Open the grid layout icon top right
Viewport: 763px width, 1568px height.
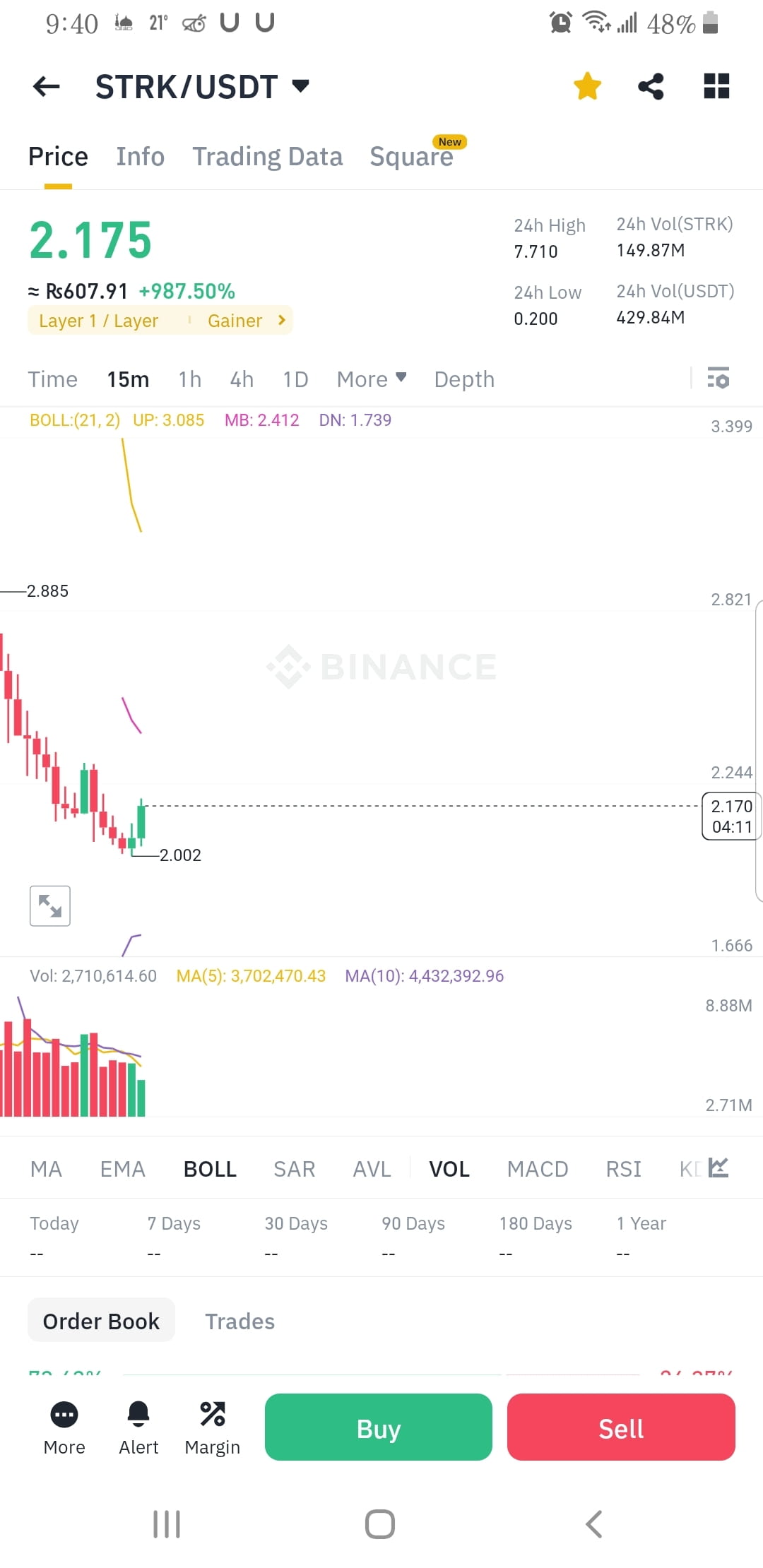click(716, 86)
